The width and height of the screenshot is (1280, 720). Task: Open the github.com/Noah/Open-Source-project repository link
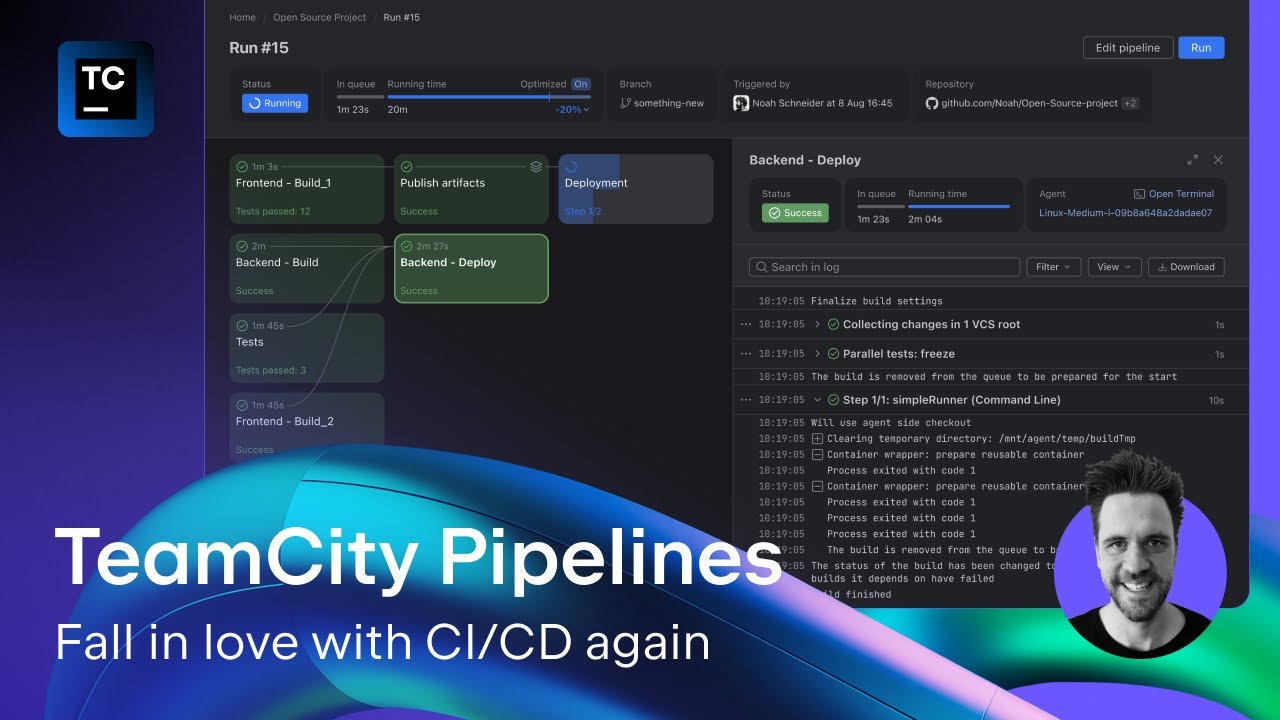pos(1029,103)
